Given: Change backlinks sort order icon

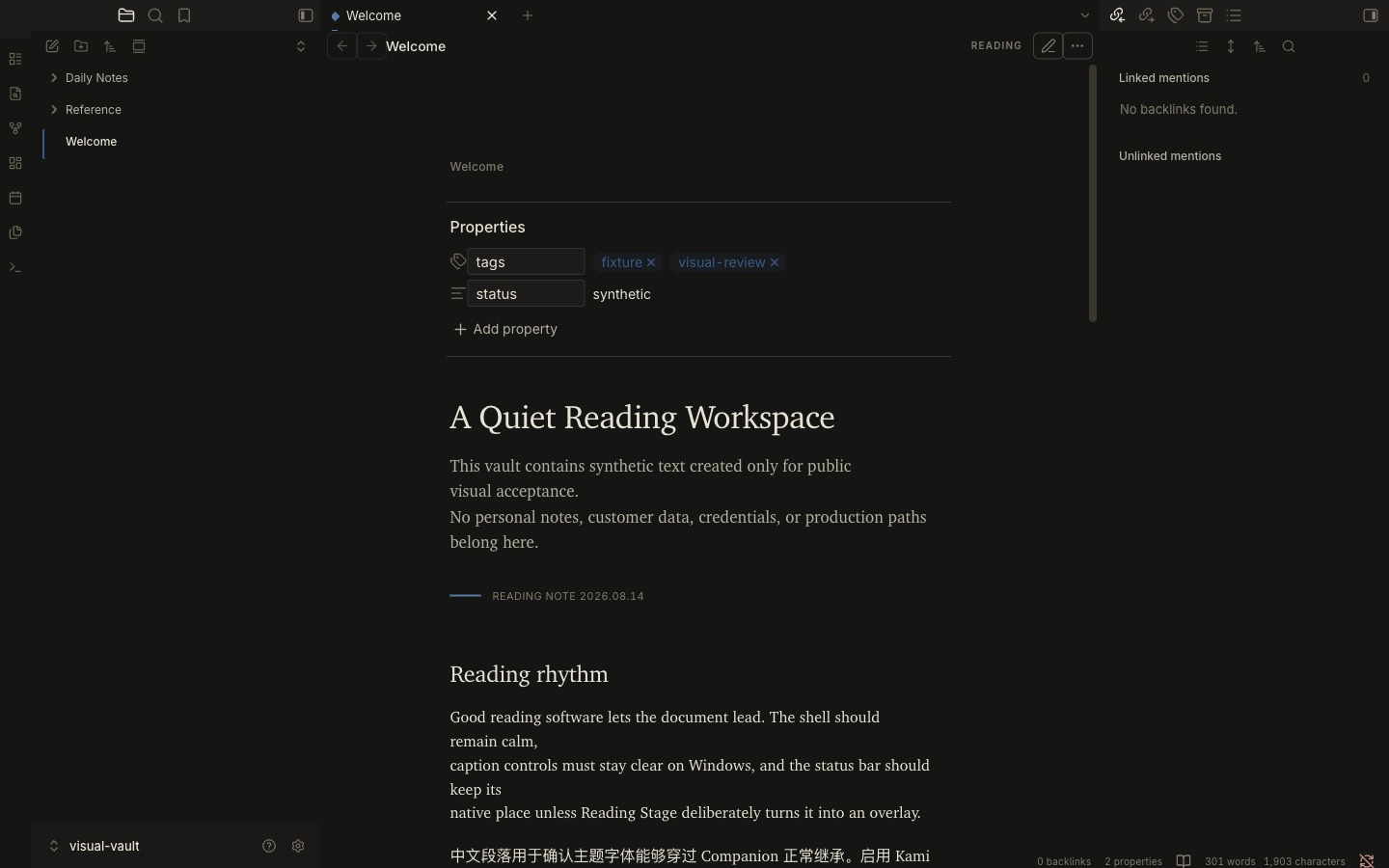Looking at the screenshot, I should 1260,46.
